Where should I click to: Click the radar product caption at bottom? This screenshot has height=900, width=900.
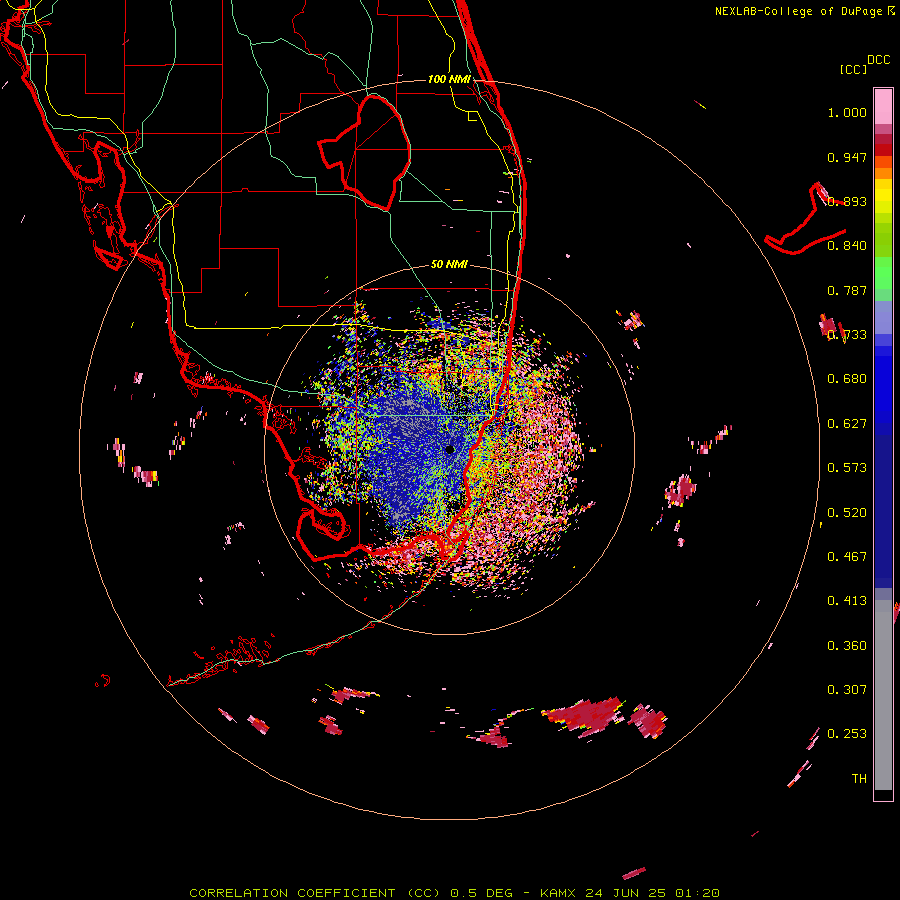[x=454, y=893]
